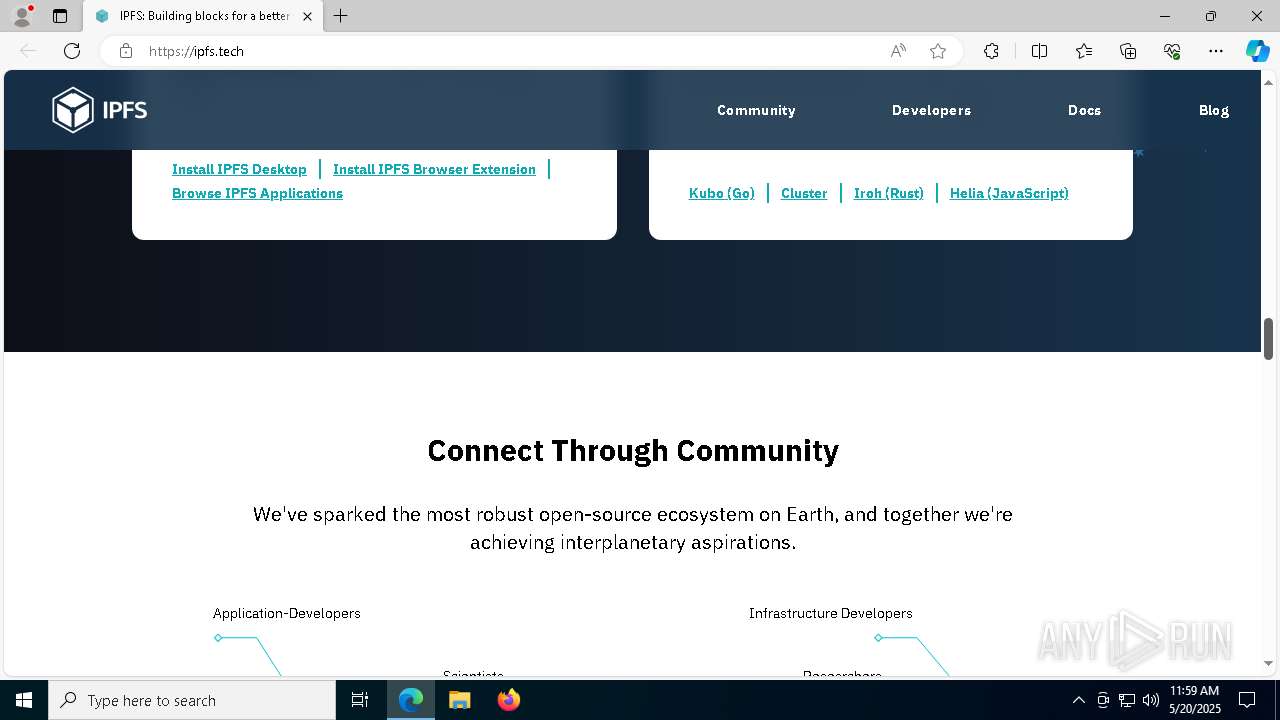Image resolution: width=1280 pixels, height=720 pixels.
Task: Click the IPFS cube logo
Action: pyautogui.click(x=99, y=110)
